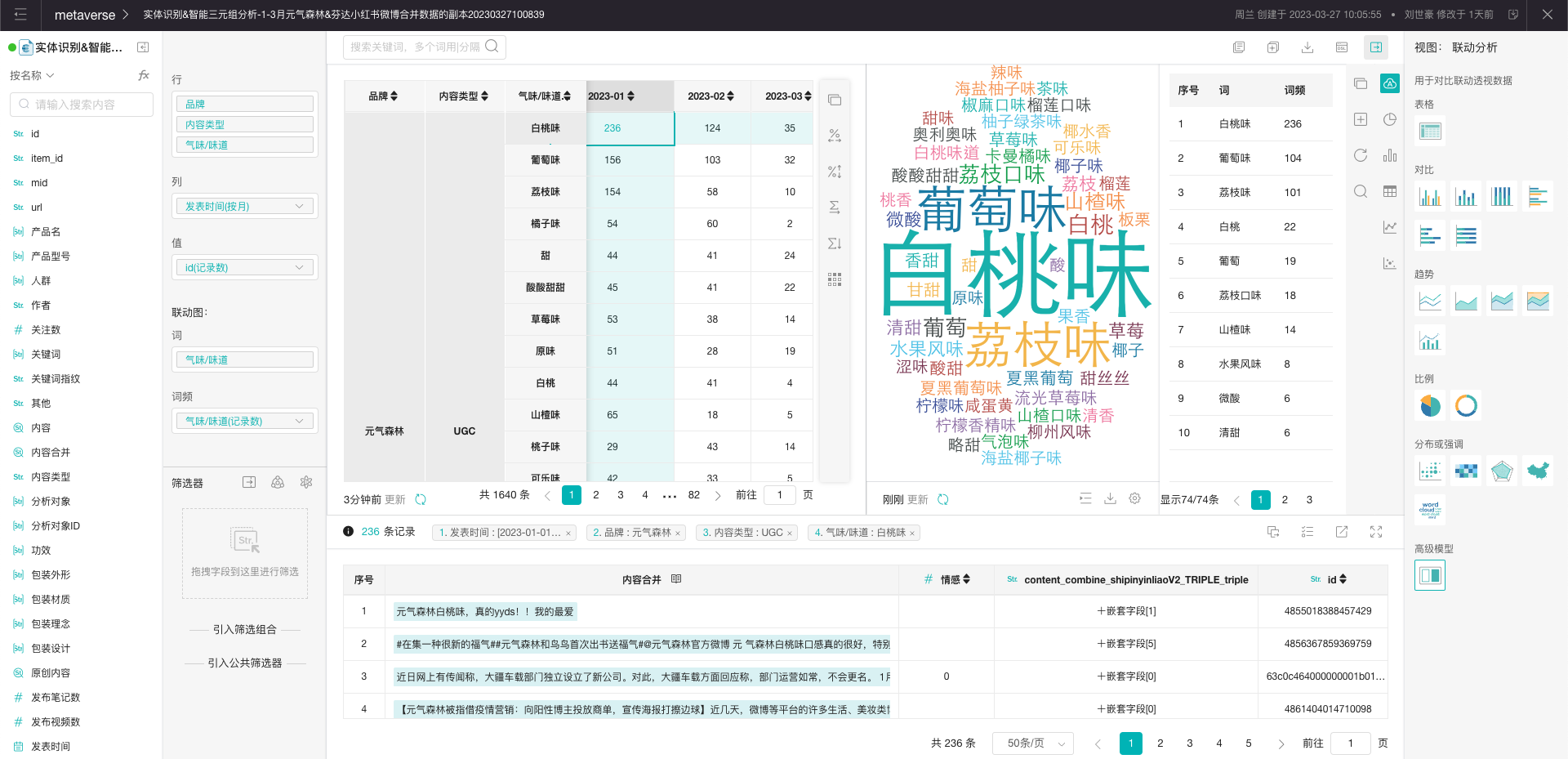Viewport: 1568px width, 759px height.
Task: Download the word cloud chart
Action: pyautogui.click(x=1111, y=498)
